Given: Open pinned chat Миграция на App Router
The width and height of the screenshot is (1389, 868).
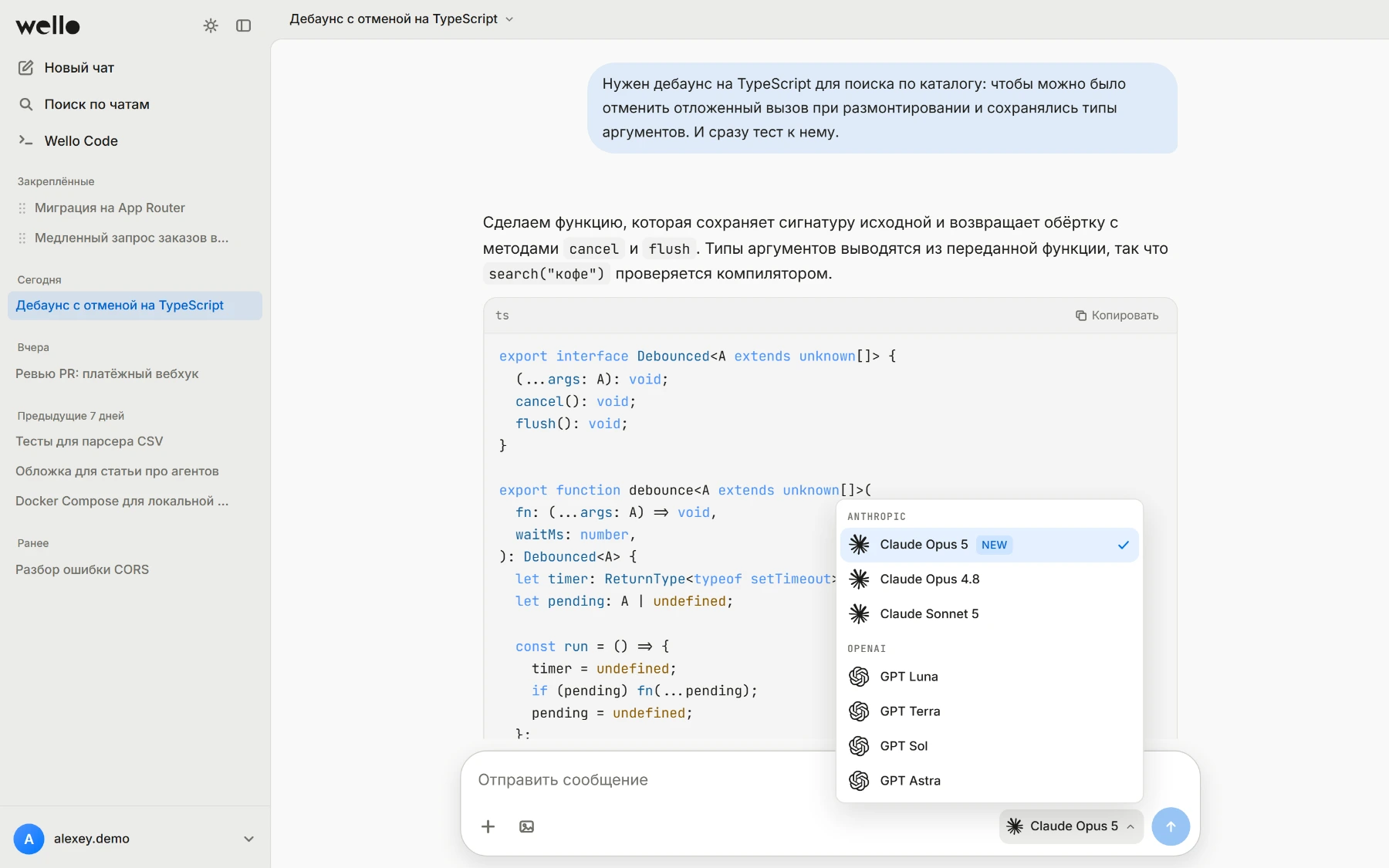Looking at the screenshot, I should coord(110,208).
